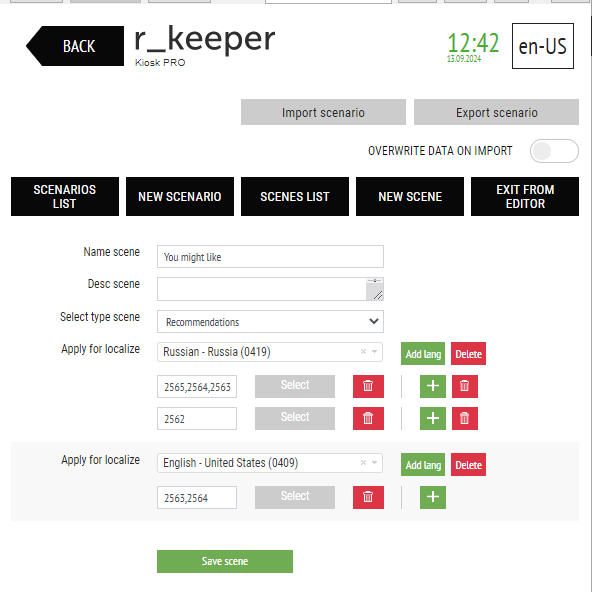Click the Save scene button

[225, 561]
